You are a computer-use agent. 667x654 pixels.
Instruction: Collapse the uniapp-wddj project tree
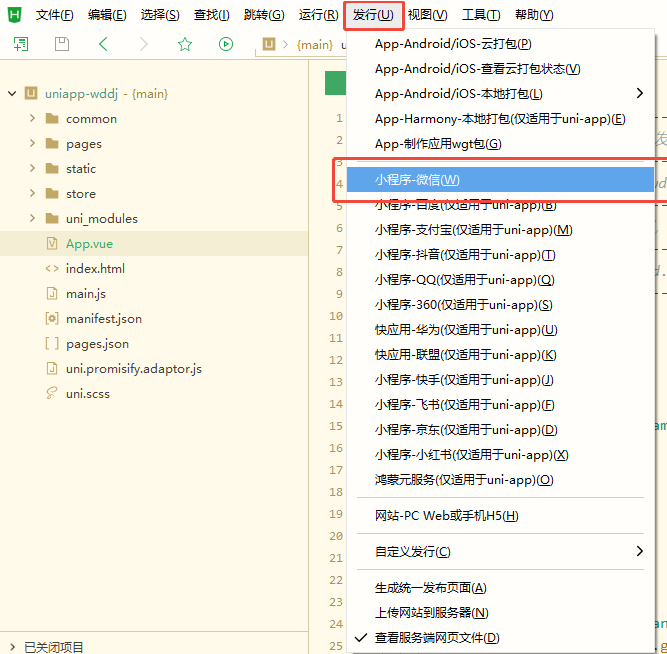pyautogui.click(x=12, y=93)
